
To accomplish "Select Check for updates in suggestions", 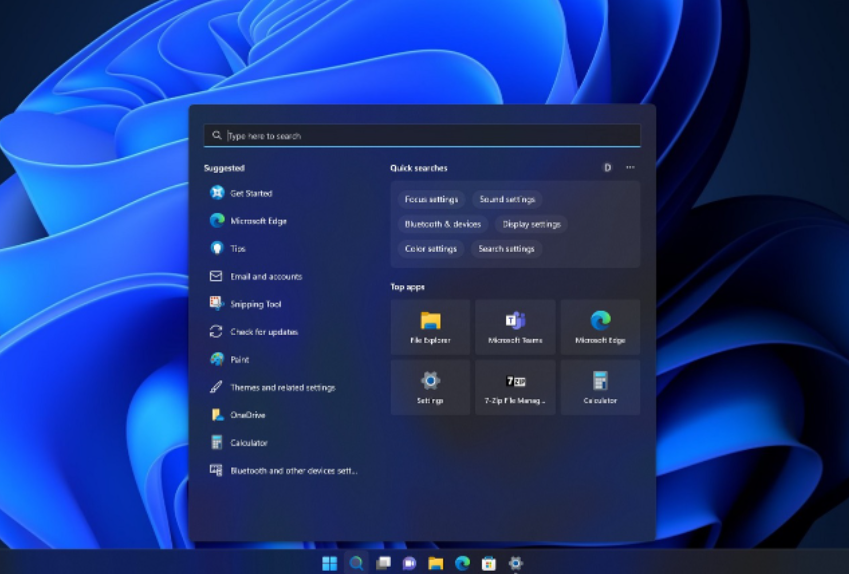I will tap(264, 332).
